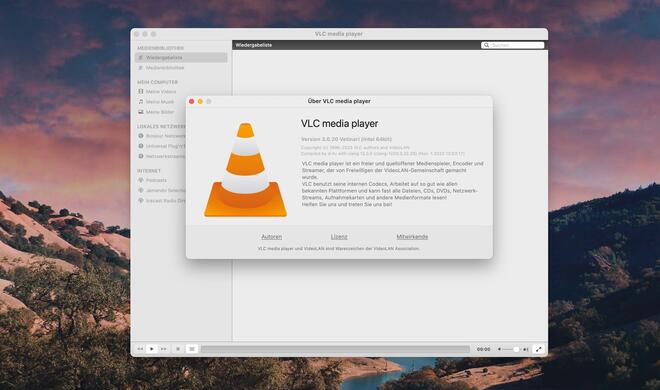
Task: Open Jamendo Selections in the sidebar
Action: pyautogui.click(x=165, y=191)
